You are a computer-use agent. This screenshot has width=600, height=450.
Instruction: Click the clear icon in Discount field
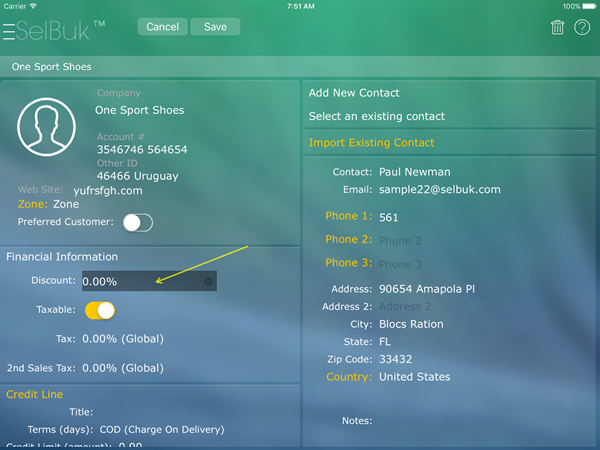pos(207,282)
